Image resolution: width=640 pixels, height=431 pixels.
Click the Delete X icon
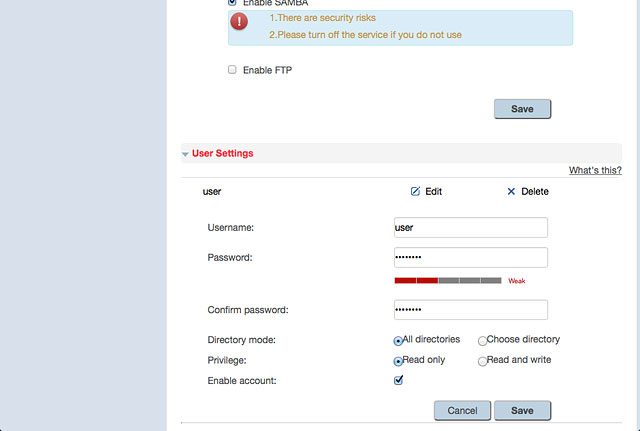(x=511, y=191)
